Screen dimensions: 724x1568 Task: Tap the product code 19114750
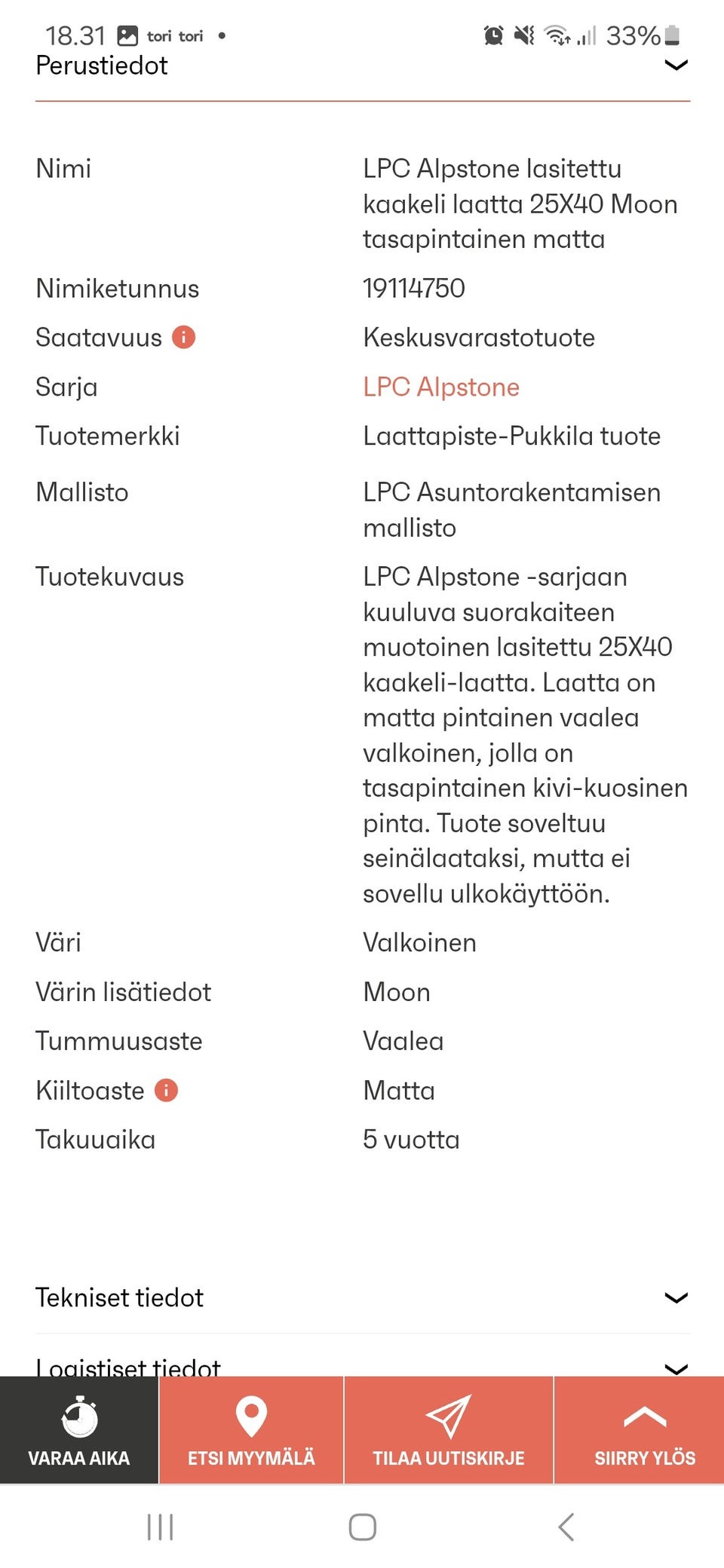coord(414,288)
